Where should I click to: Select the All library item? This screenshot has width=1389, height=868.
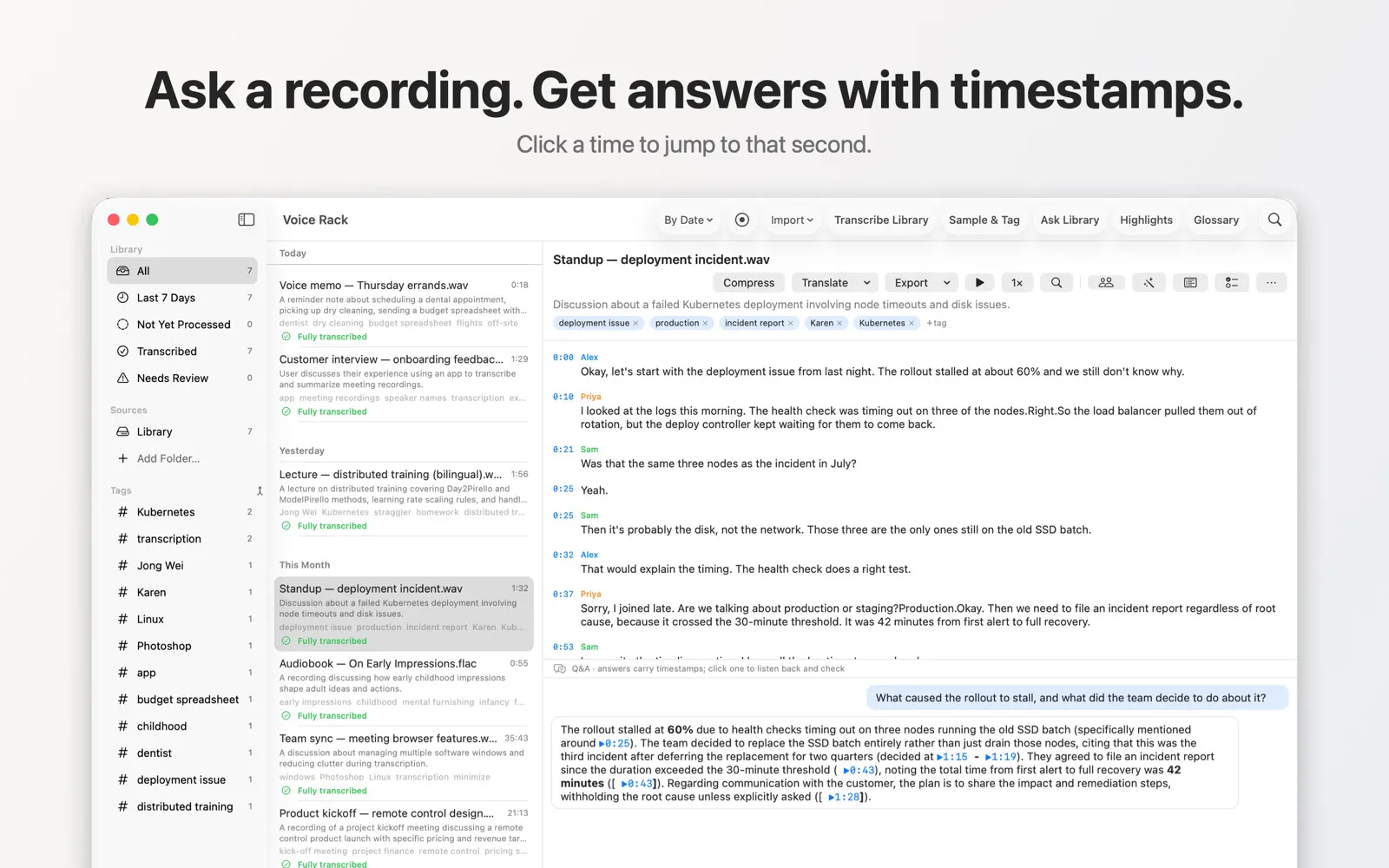click(x=182, y=271)
